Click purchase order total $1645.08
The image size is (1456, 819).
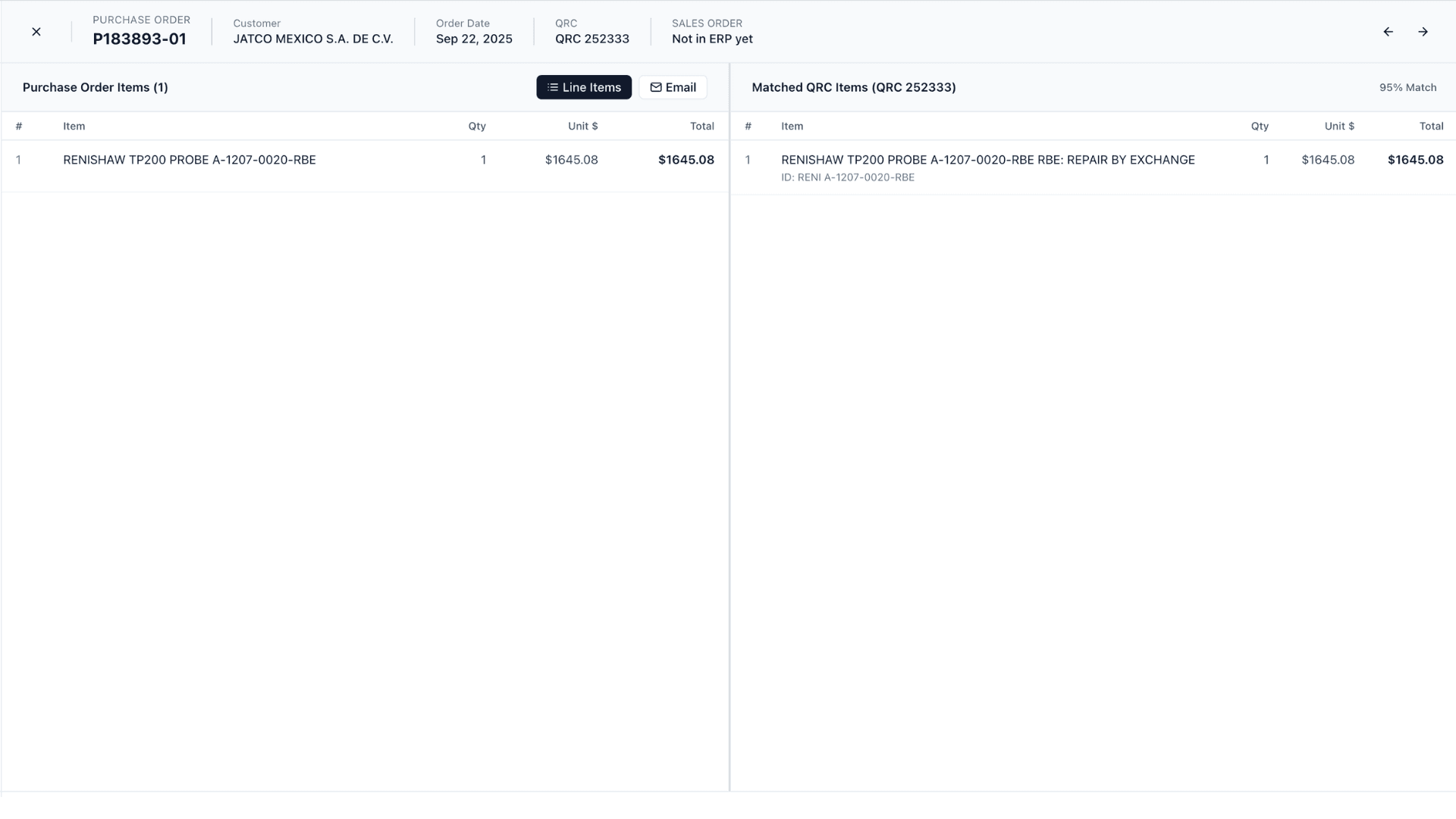686,160
